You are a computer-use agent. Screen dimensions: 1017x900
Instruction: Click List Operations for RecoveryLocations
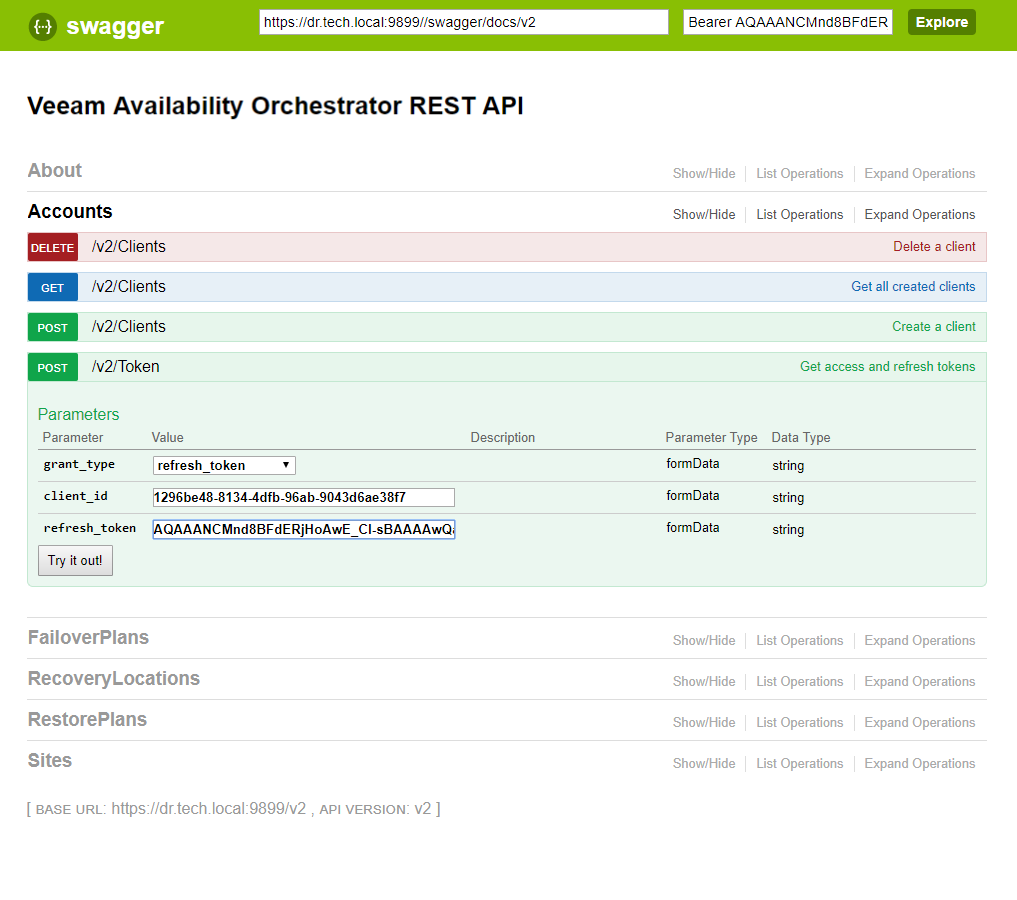coord(800,681)
